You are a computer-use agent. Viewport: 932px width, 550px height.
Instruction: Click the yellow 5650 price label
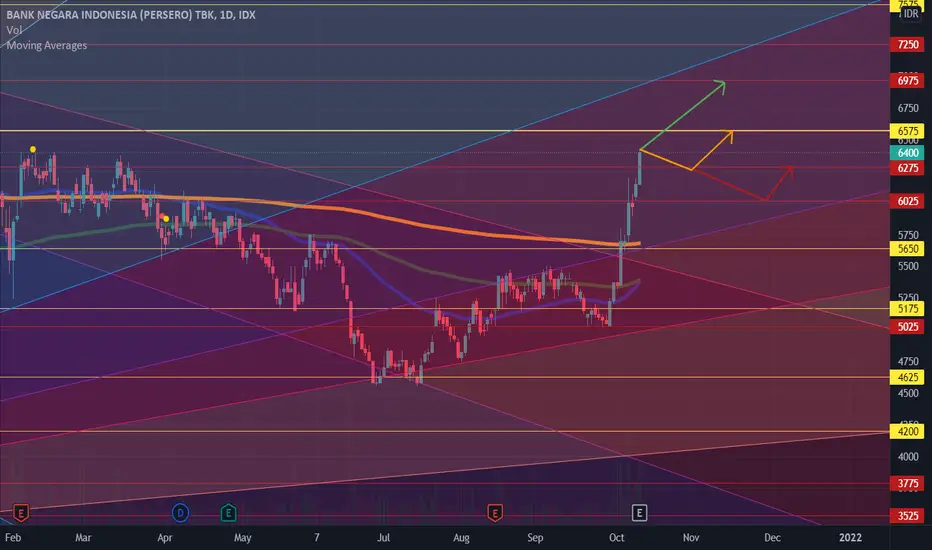pos(907,249)
